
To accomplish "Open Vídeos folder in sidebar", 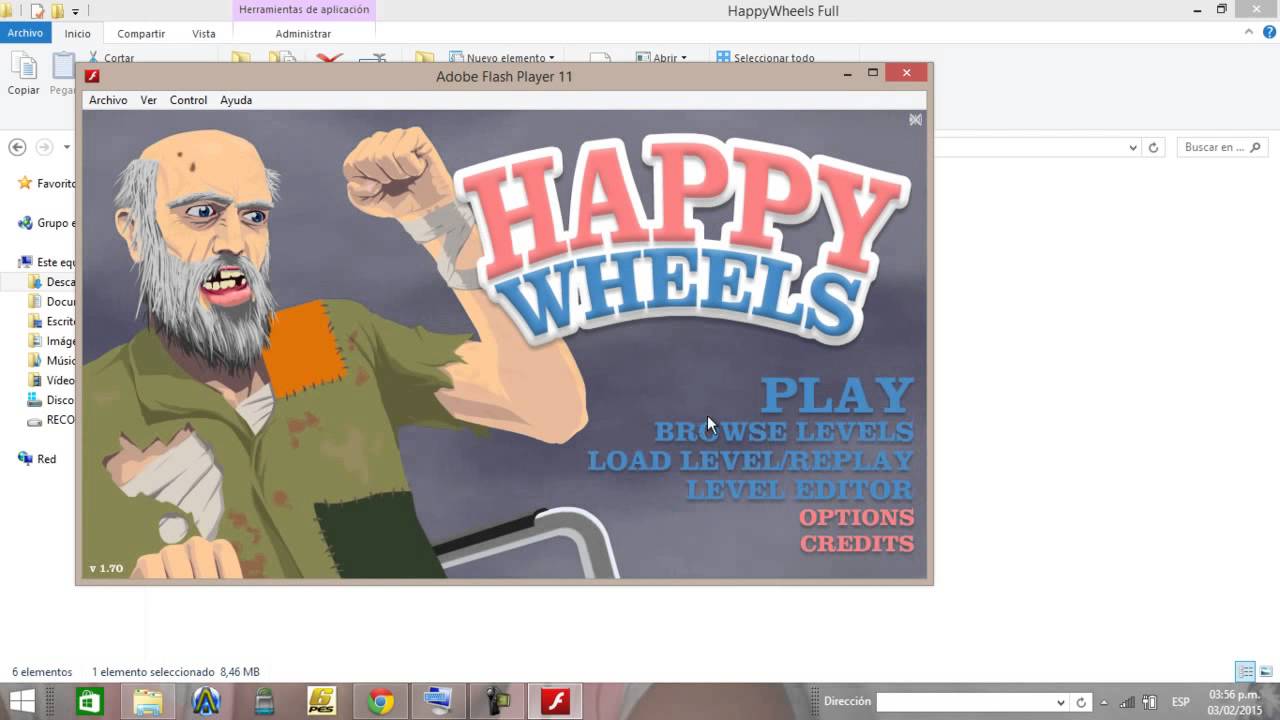I will 52,380.
